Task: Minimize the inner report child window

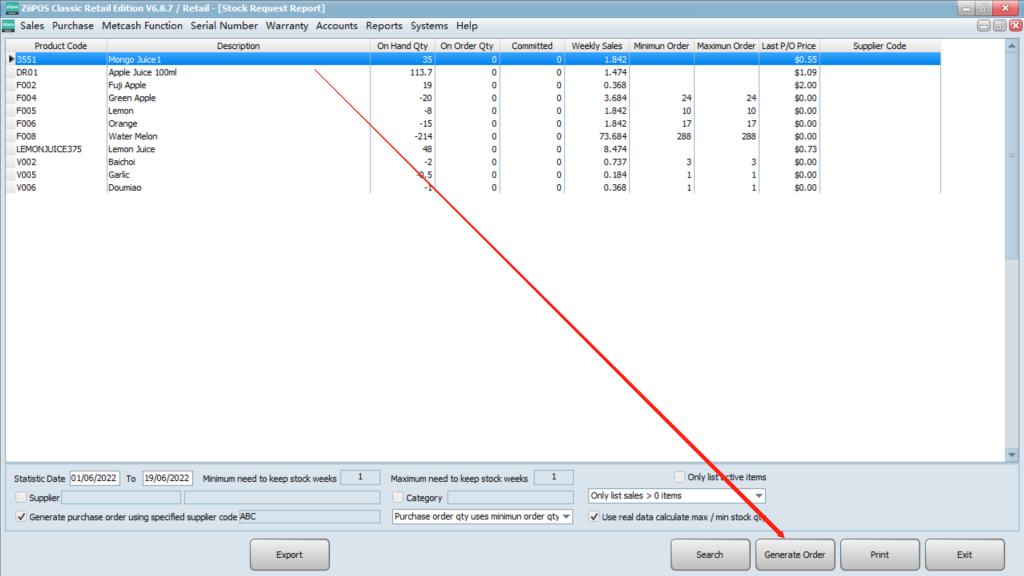Action: [985, 26]
